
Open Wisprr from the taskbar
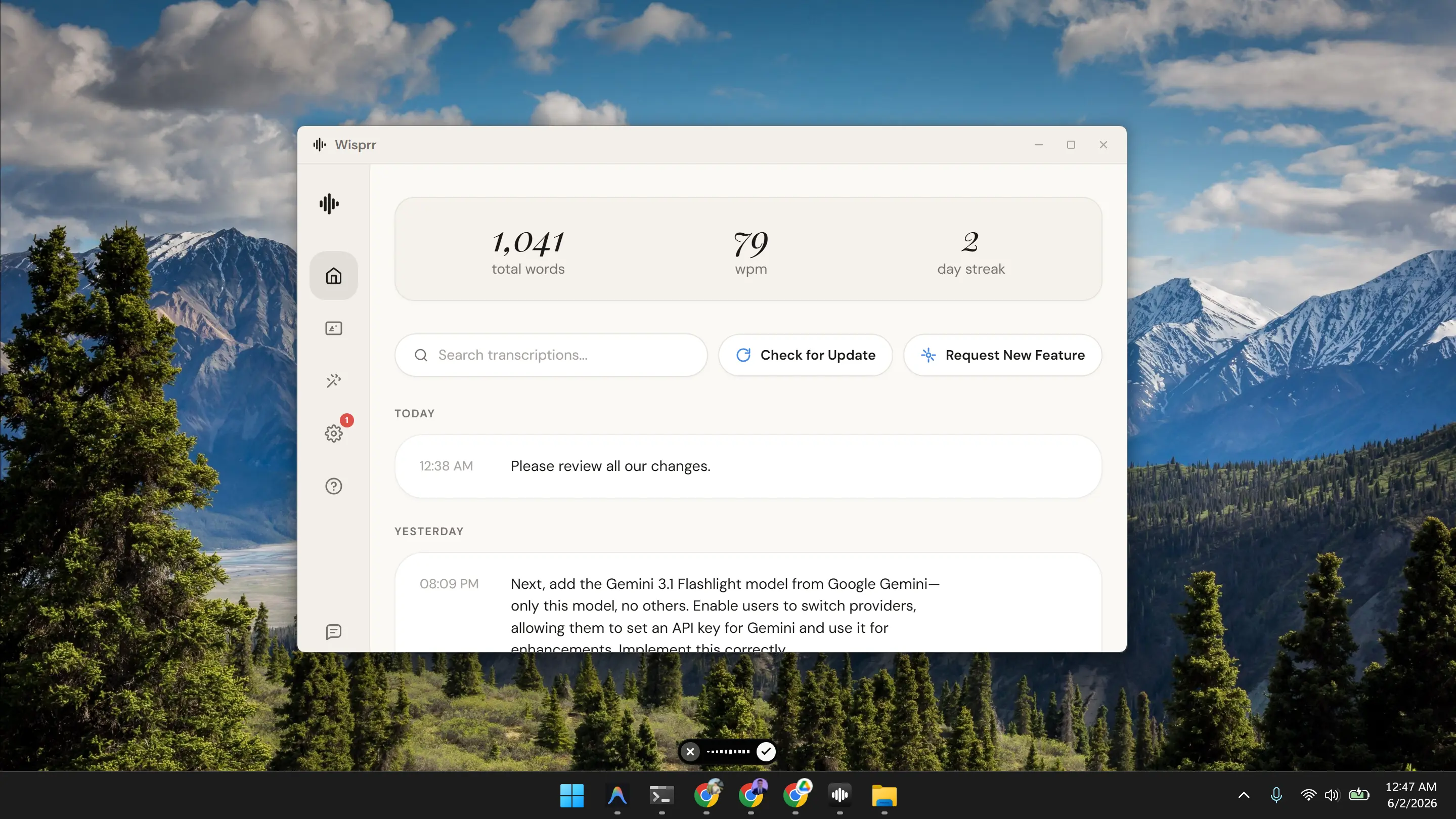pyautogui.click(x=840, y=796)
